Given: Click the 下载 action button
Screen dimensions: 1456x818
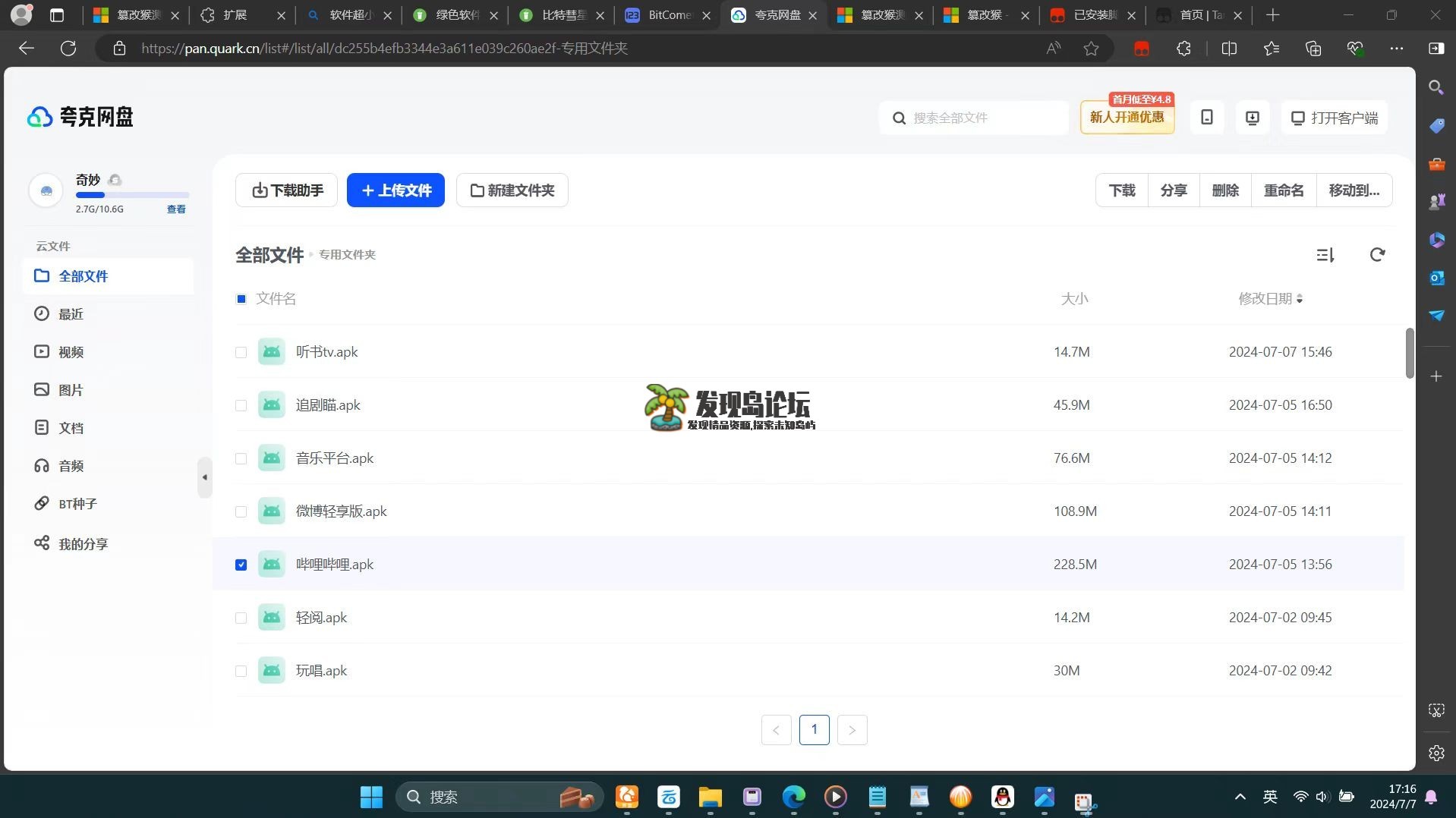Looking at the screenshot, I should click(x=1122, y=190).
